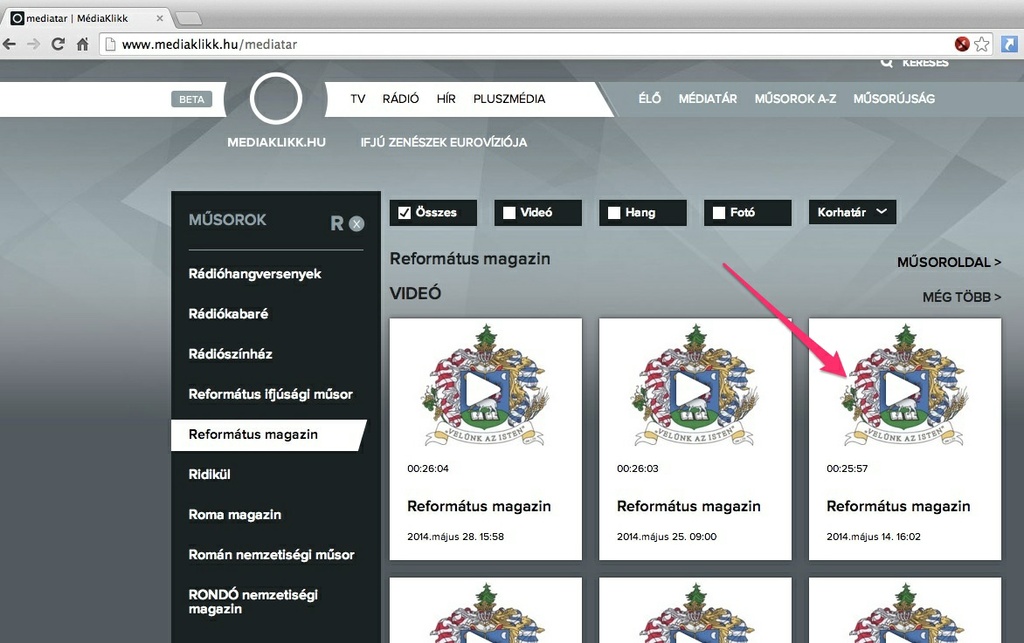Screen dimensions: 1024x643
Task: Select Roma magazin in the show list
Action: [x=234, y=514]
